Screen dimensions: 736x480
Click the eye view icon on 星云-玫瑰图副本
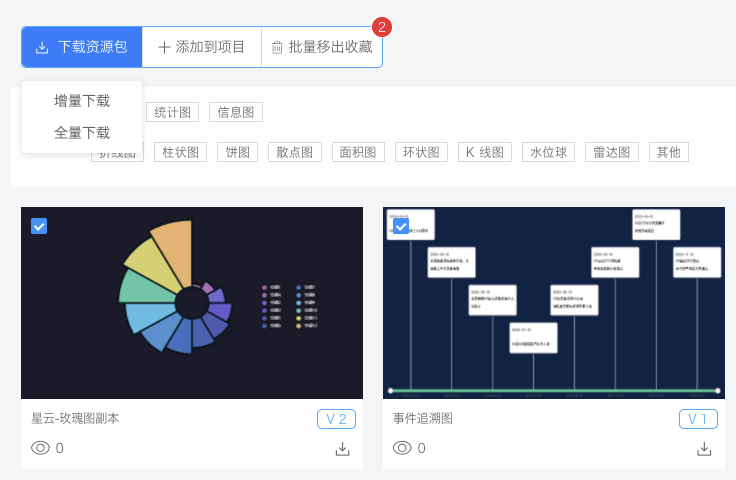tap(40, 448)
